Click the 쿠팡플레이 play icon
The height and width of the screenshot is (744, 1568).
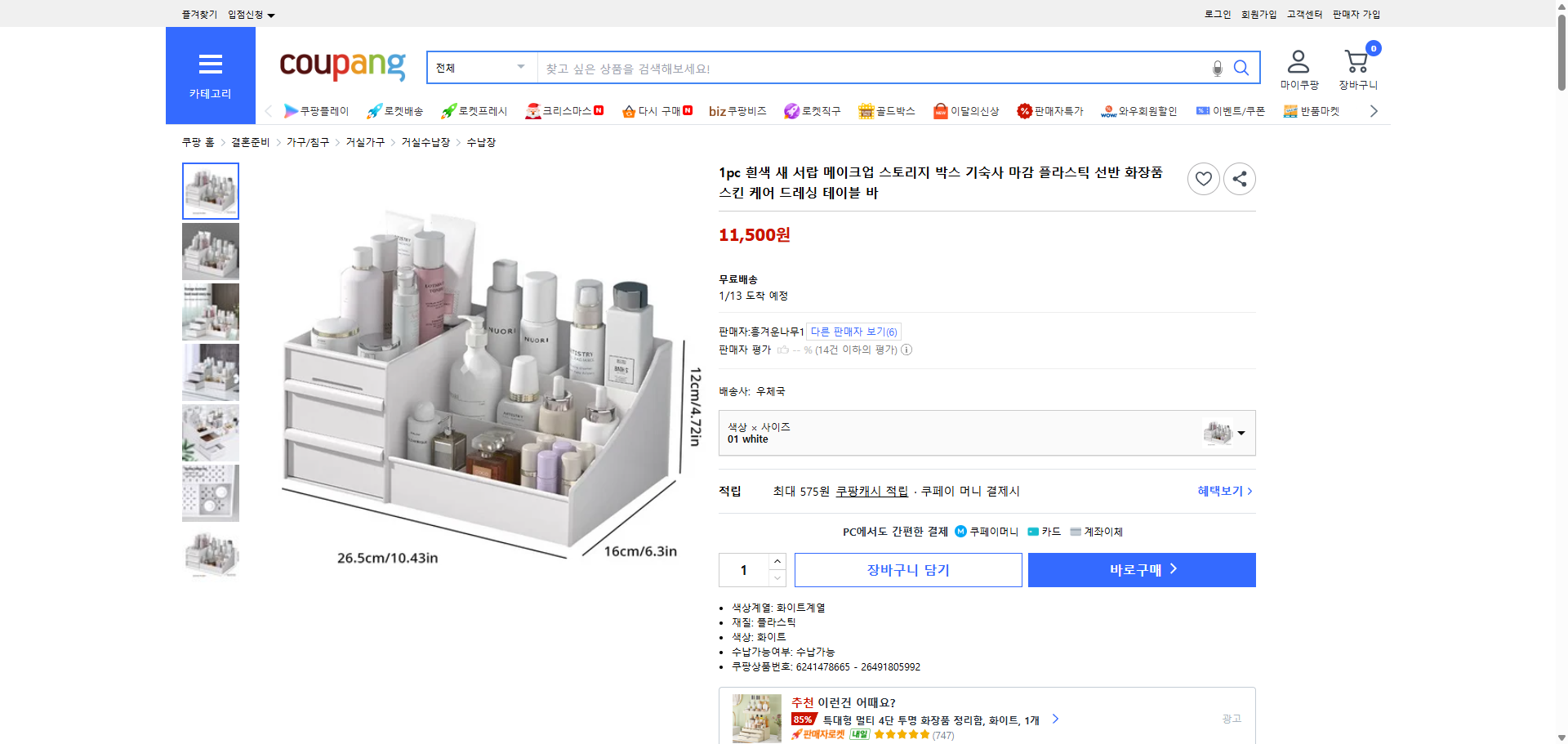(292, 111)
